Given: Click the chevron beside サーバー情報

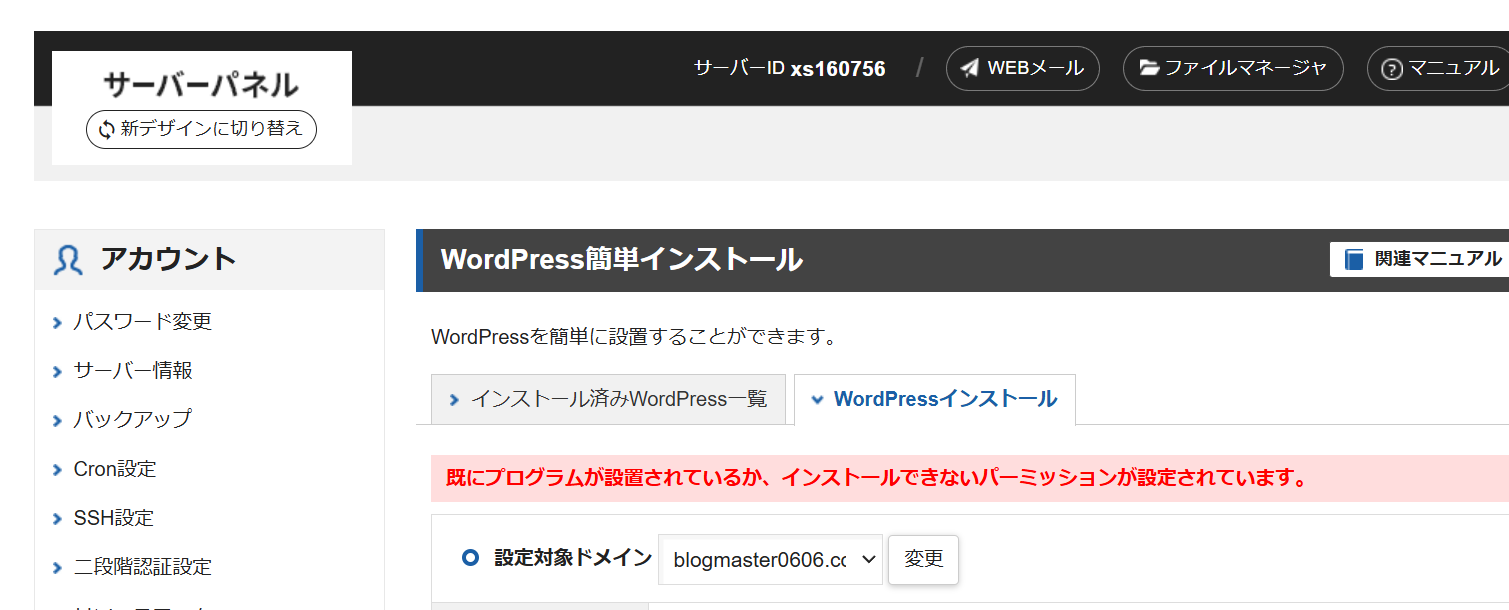Looking at the screenshot, I should tap(58, 371).
